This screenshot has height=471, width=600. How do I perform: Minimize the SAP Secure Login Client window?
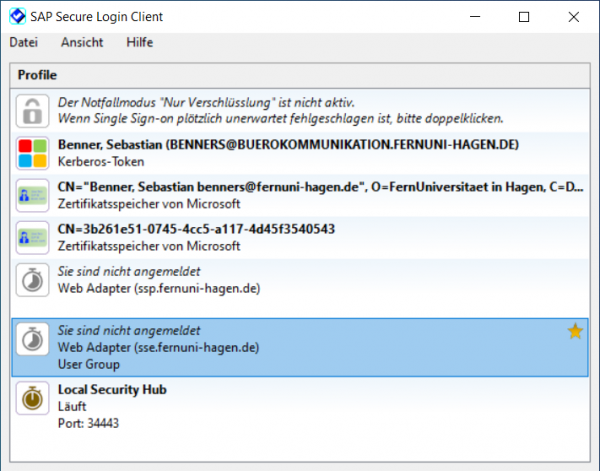(x=475, y=17)
